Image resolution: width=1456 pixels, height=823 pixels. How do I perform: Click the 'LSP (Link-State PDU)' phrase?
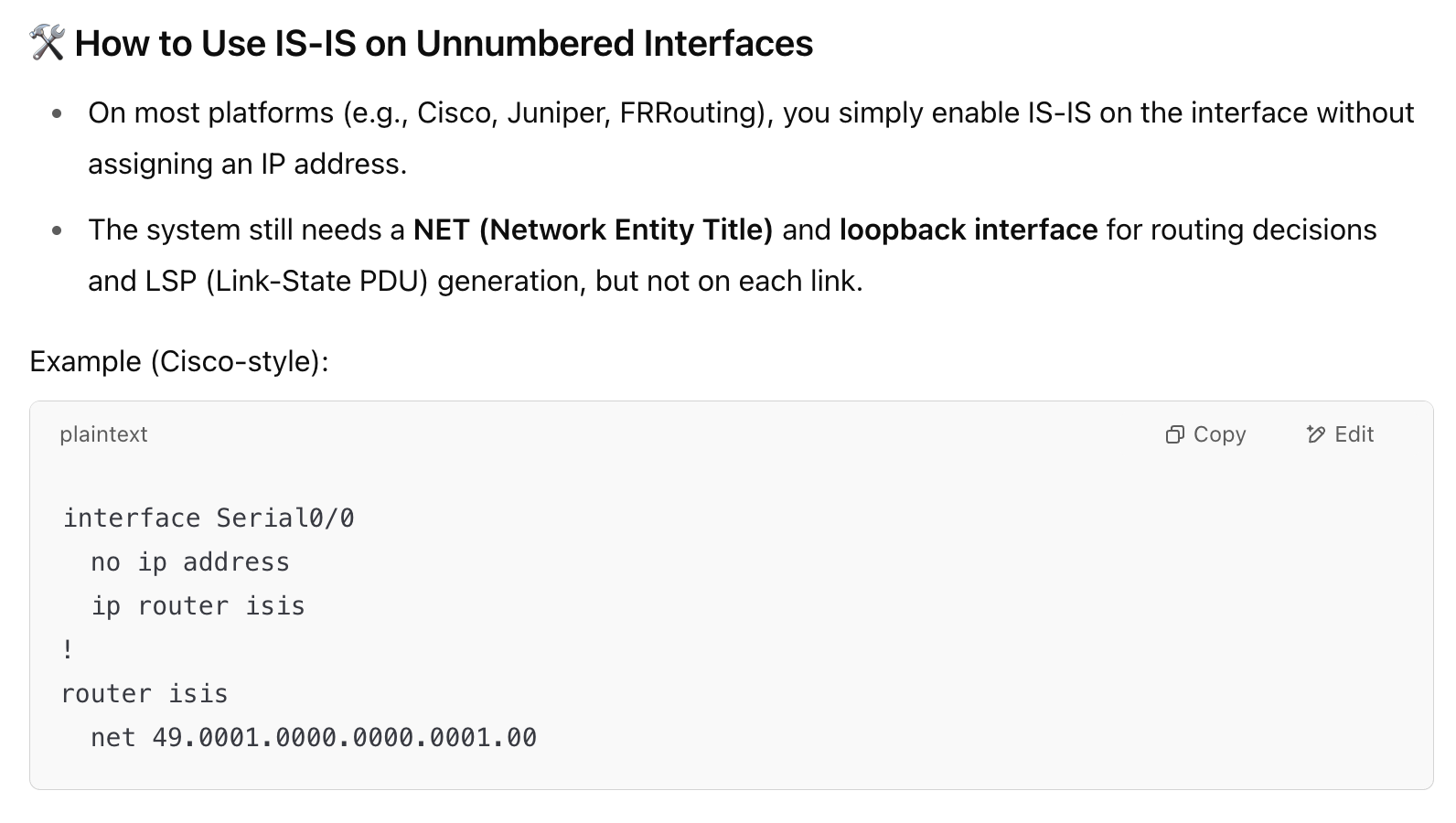pyautogui.click(x=286, y=281)
